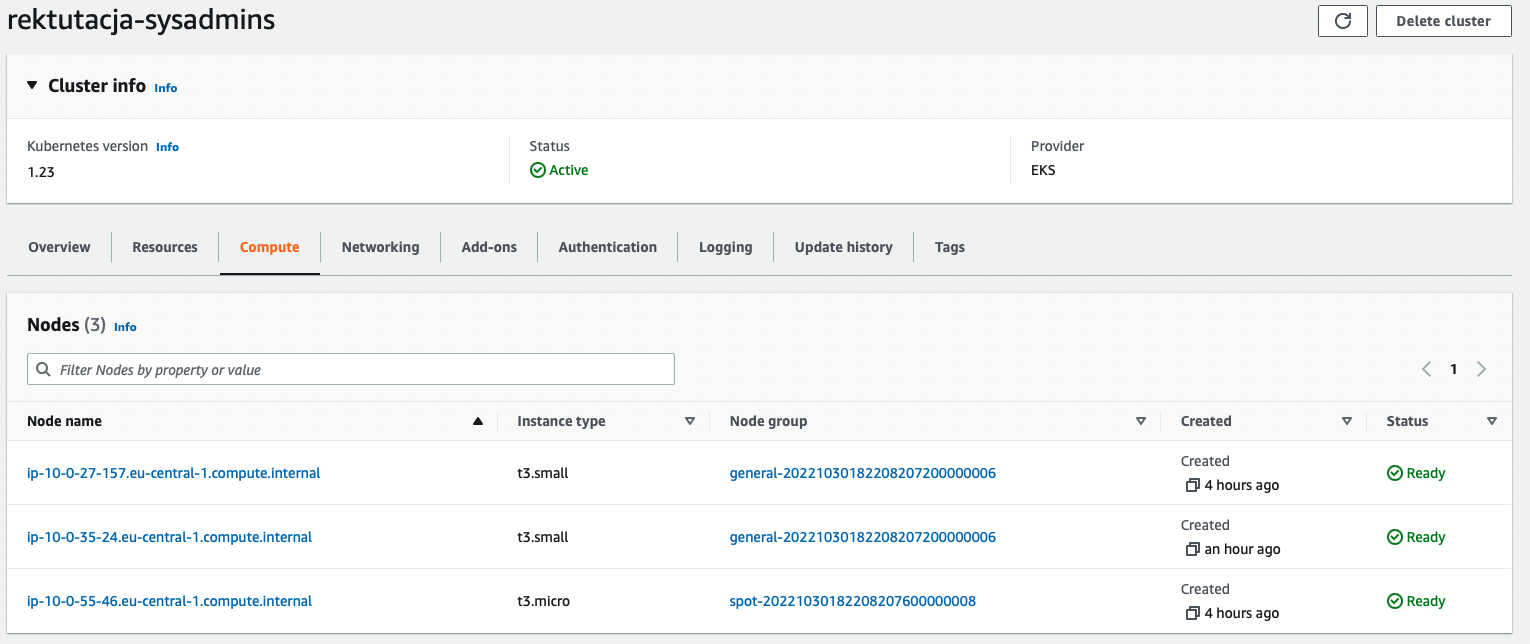Open the Node group column filter dropdown
Screen dimensions: 1530x644
1140,421
